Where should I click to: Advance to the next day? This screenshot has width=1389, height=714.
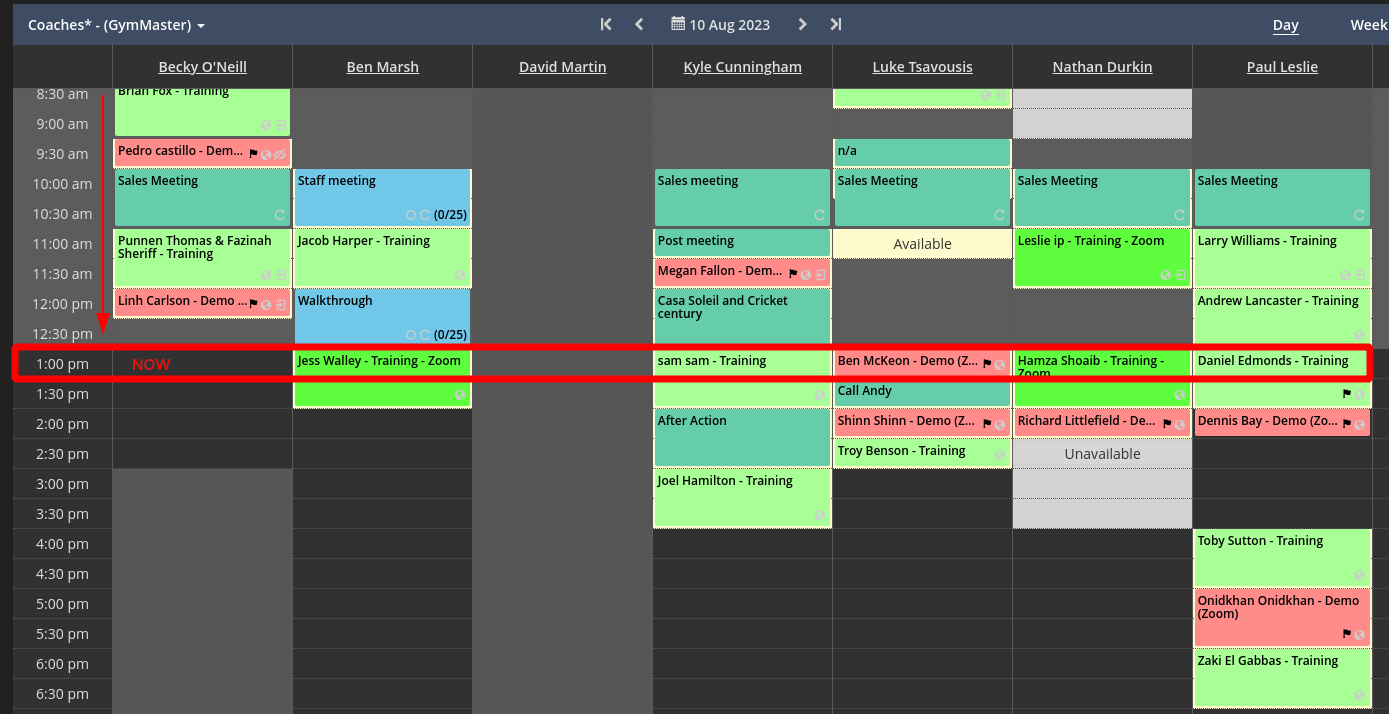pos(802,24)
